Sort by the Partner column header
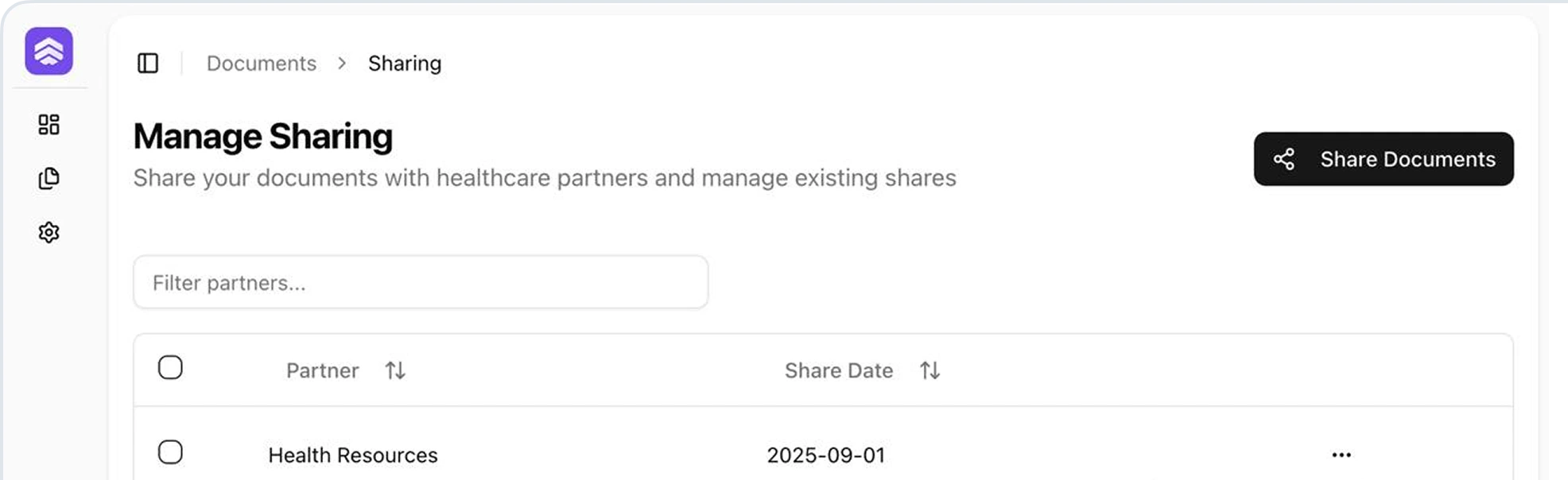The image size is (1568, 480). click(x=323, y=370)
